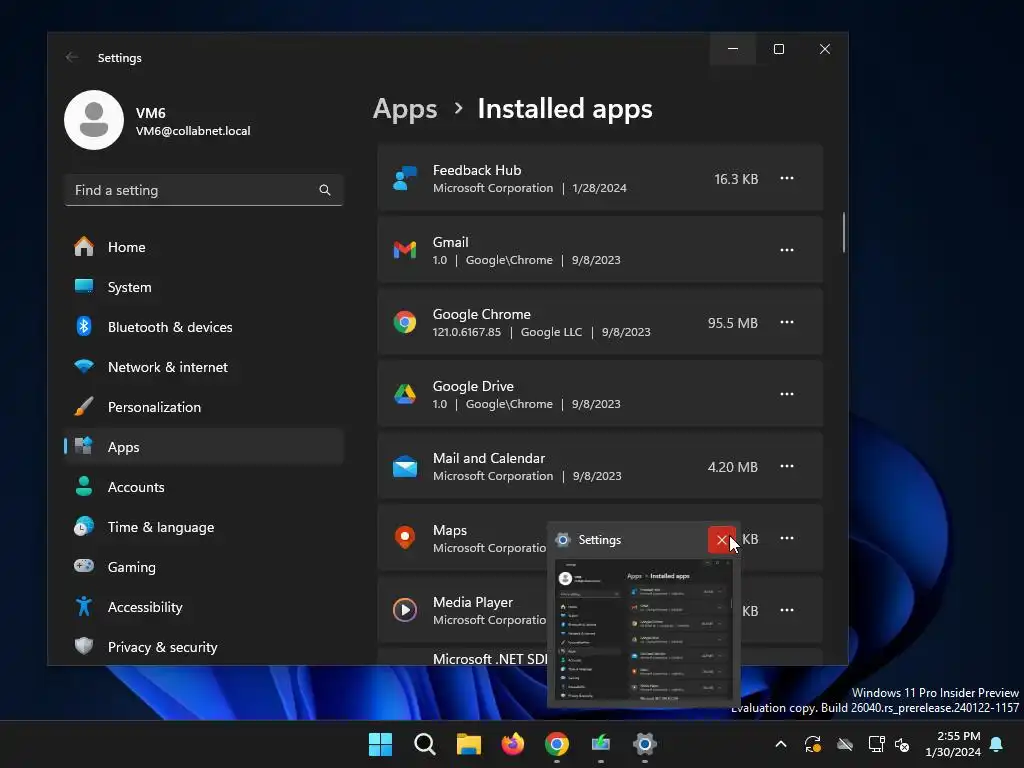Close the Settings taskbar preview
Screen dimensions: 1024x768
point(722,540)
